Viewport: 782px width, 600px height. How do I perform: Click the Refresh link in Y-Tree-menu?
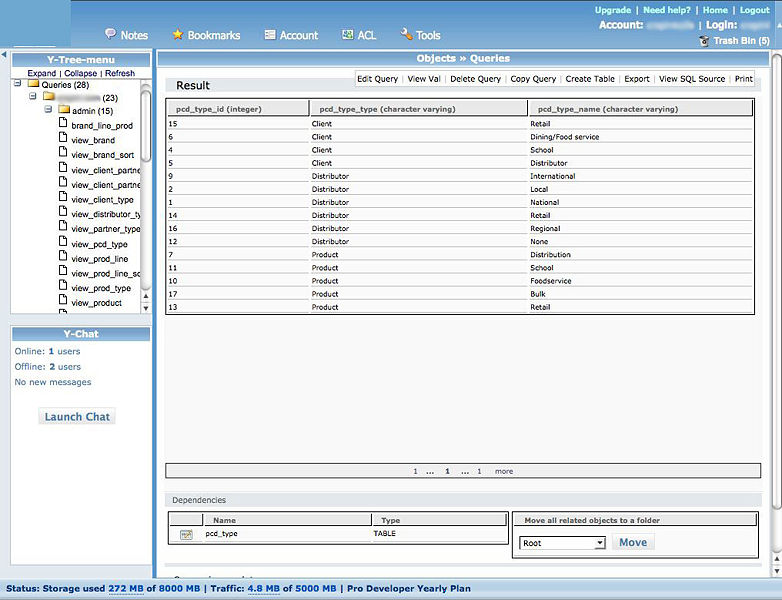(x=120, y=73)
